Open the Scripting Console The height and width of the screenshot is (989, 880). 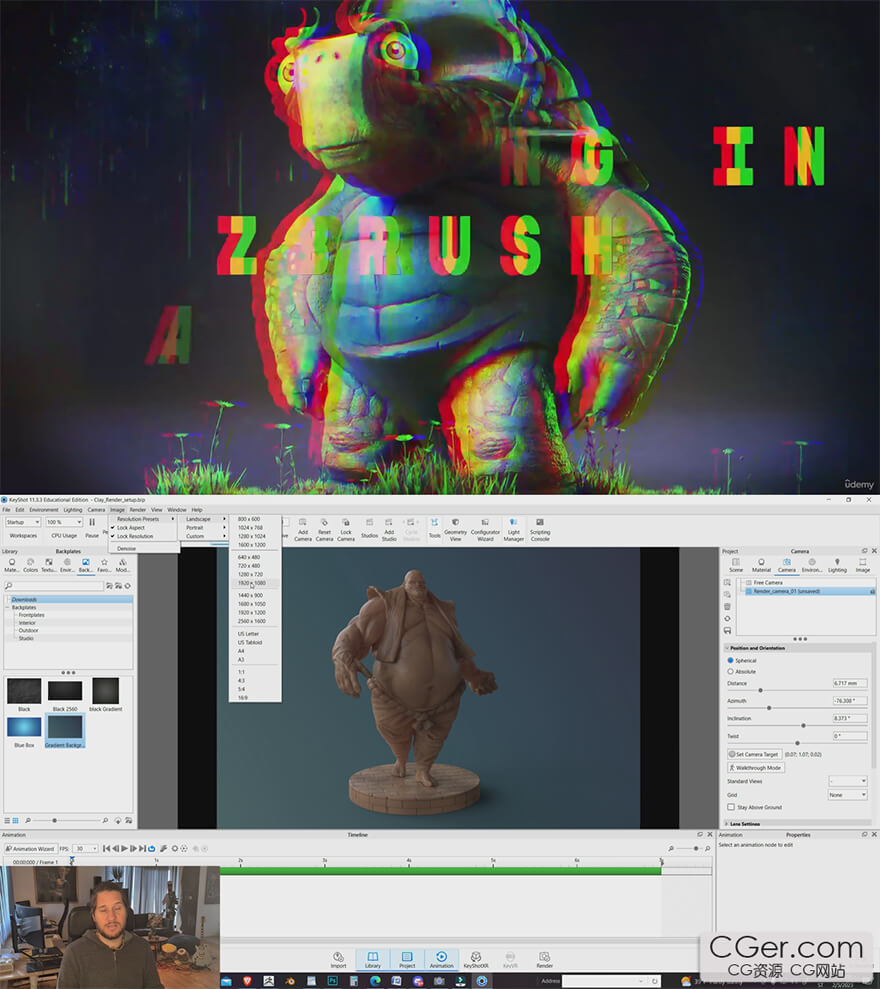[x=540, y=529]
